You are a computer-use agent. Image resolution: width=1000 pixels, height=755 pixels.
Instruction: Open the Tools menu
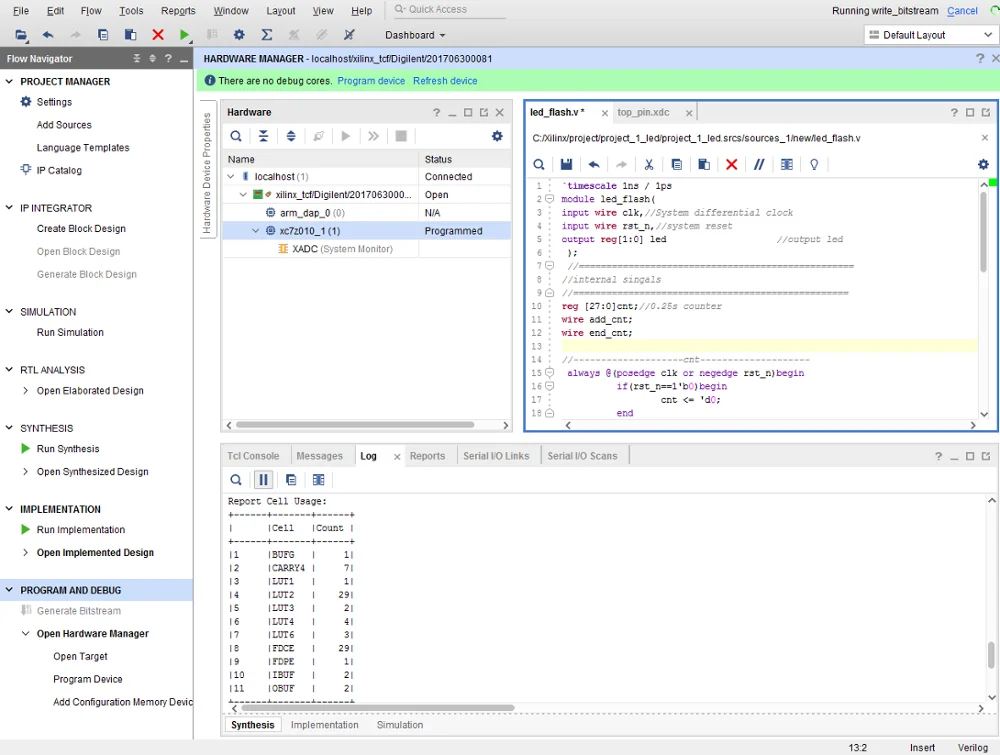(x=130, y=11)
